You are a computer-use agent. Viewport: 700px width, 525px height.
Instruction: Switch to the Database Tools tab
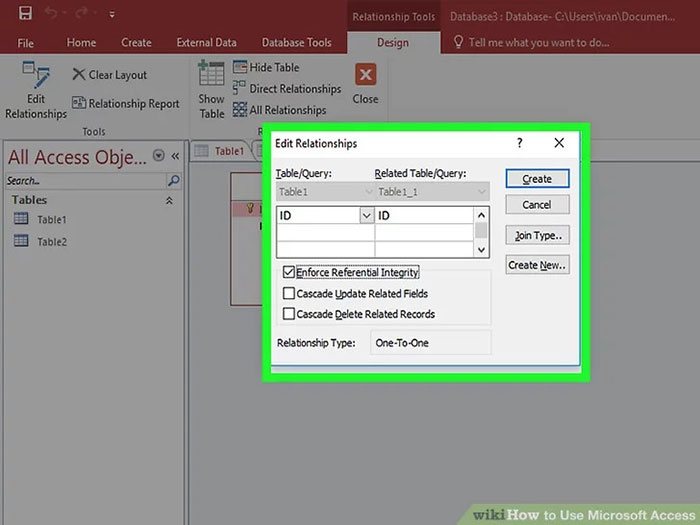(296, 43)
